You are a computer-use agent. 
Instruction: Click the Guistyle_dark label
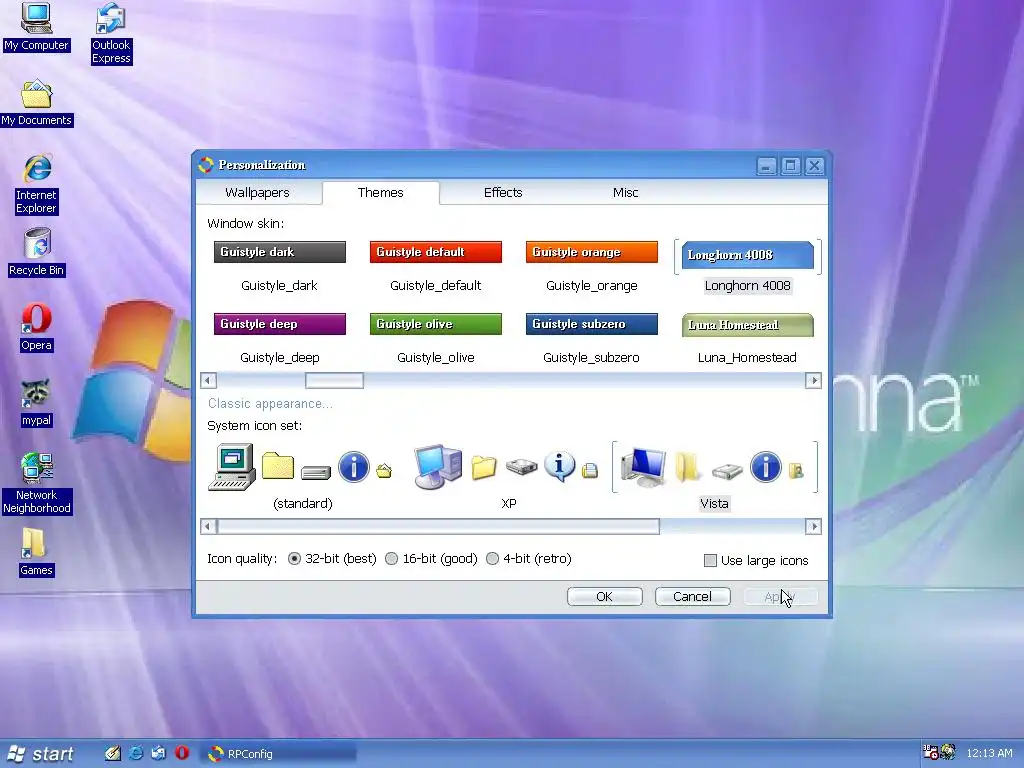pos(280,285)
